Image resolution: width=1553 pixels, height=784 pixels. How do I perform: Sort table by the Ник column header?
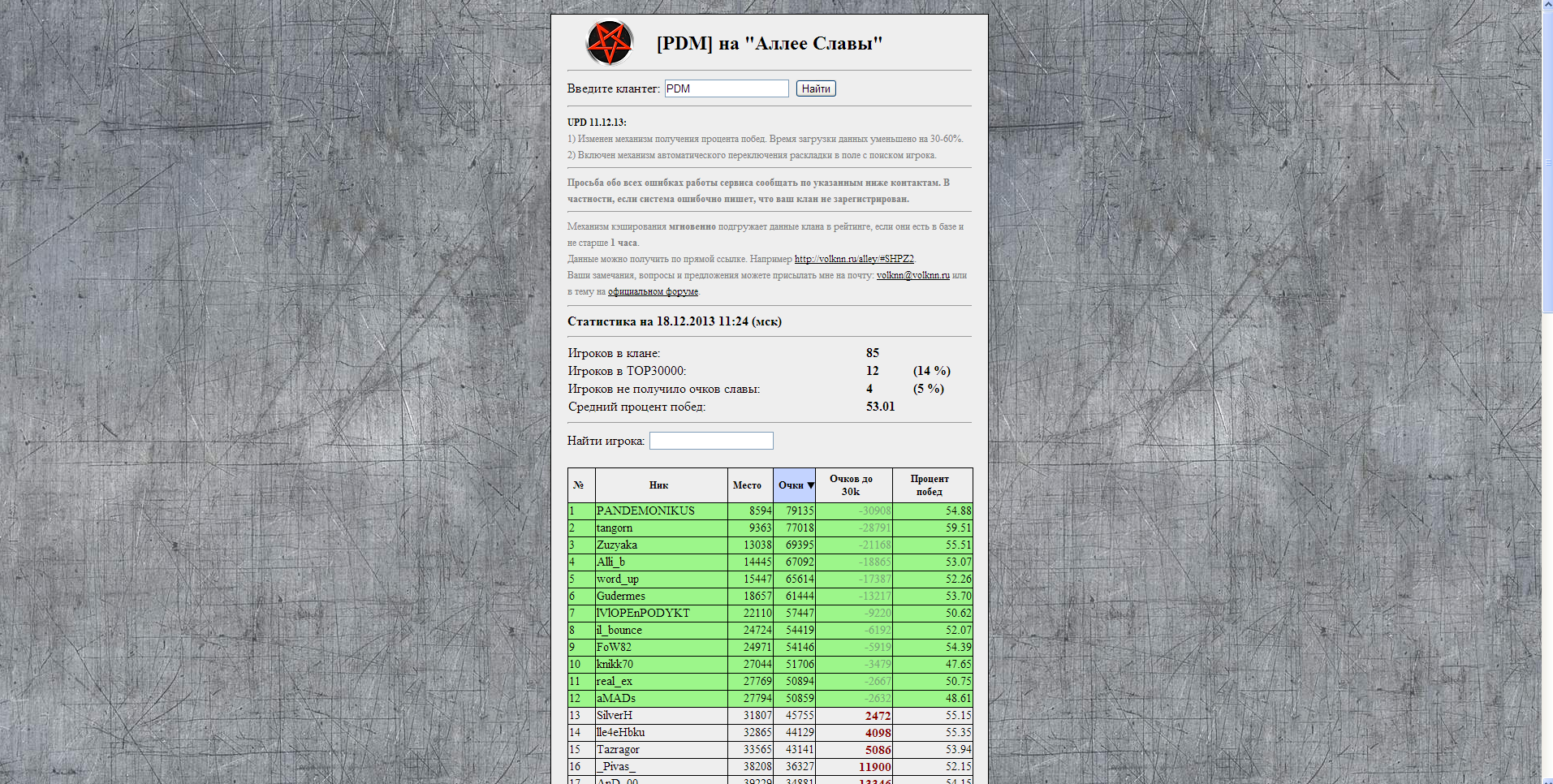point(662,485)
